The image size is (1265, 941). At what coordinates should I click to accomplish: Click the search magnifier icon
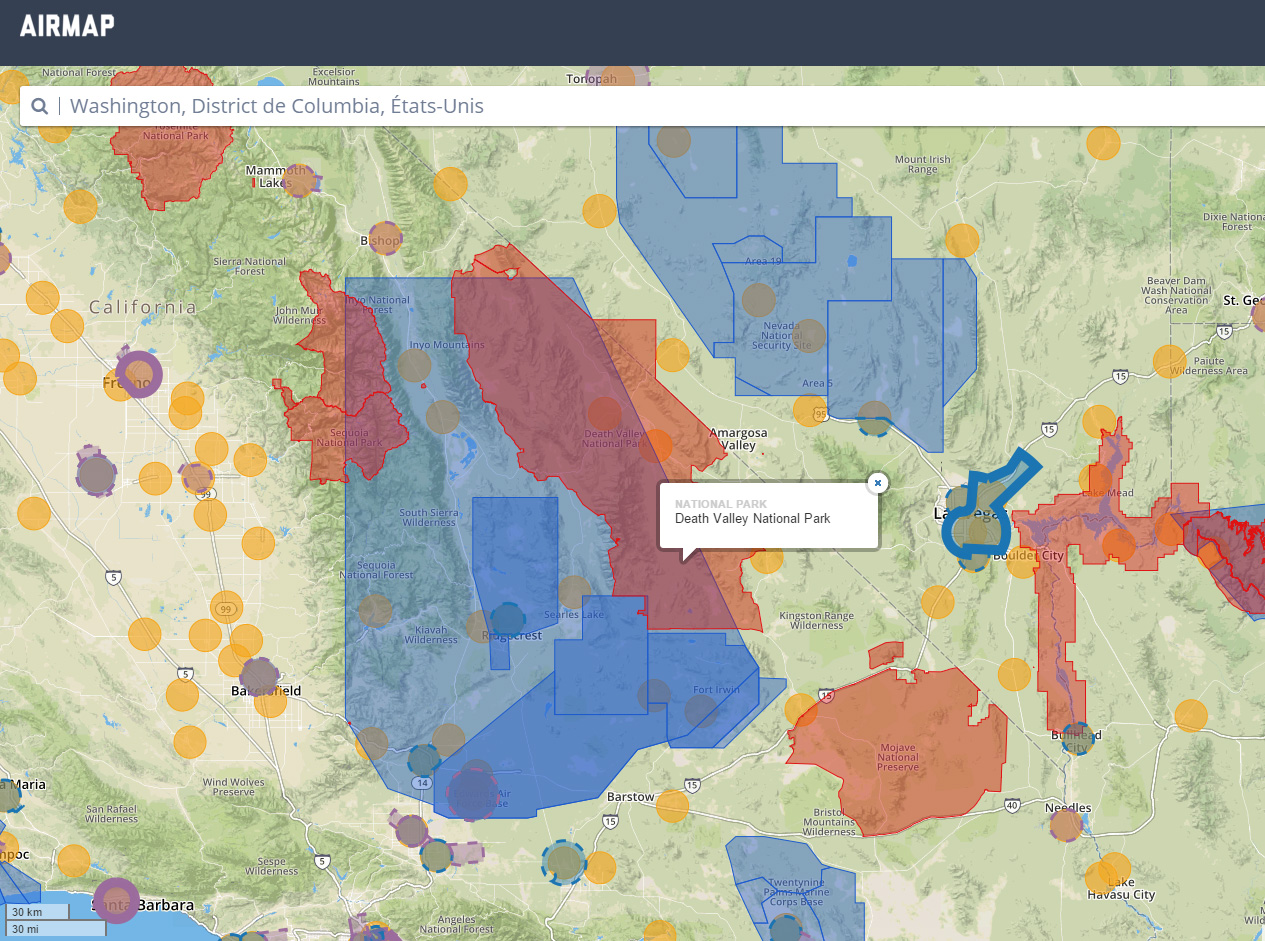click(x=40, y=106)
